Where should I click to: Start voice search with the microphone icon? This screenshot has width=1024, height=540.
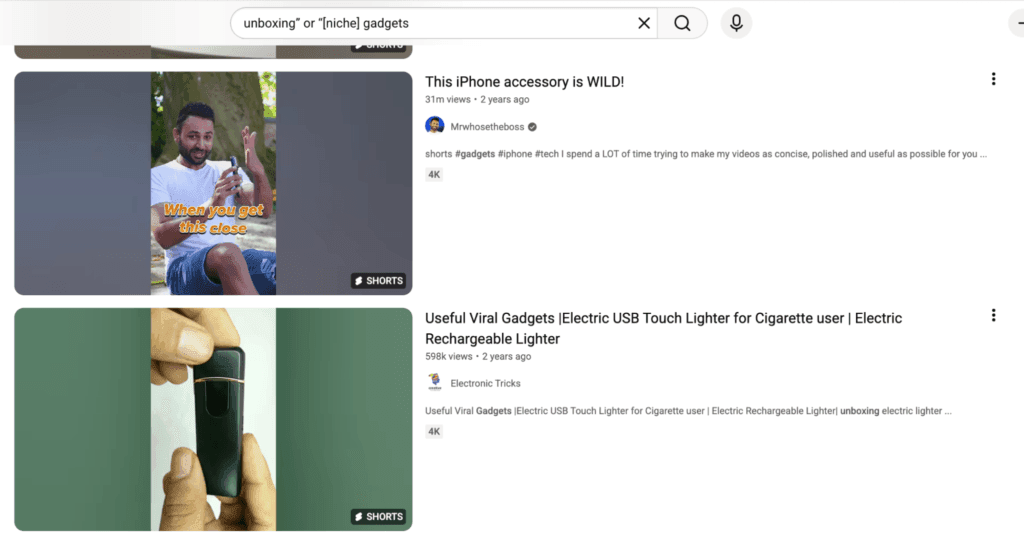point(736,23)
